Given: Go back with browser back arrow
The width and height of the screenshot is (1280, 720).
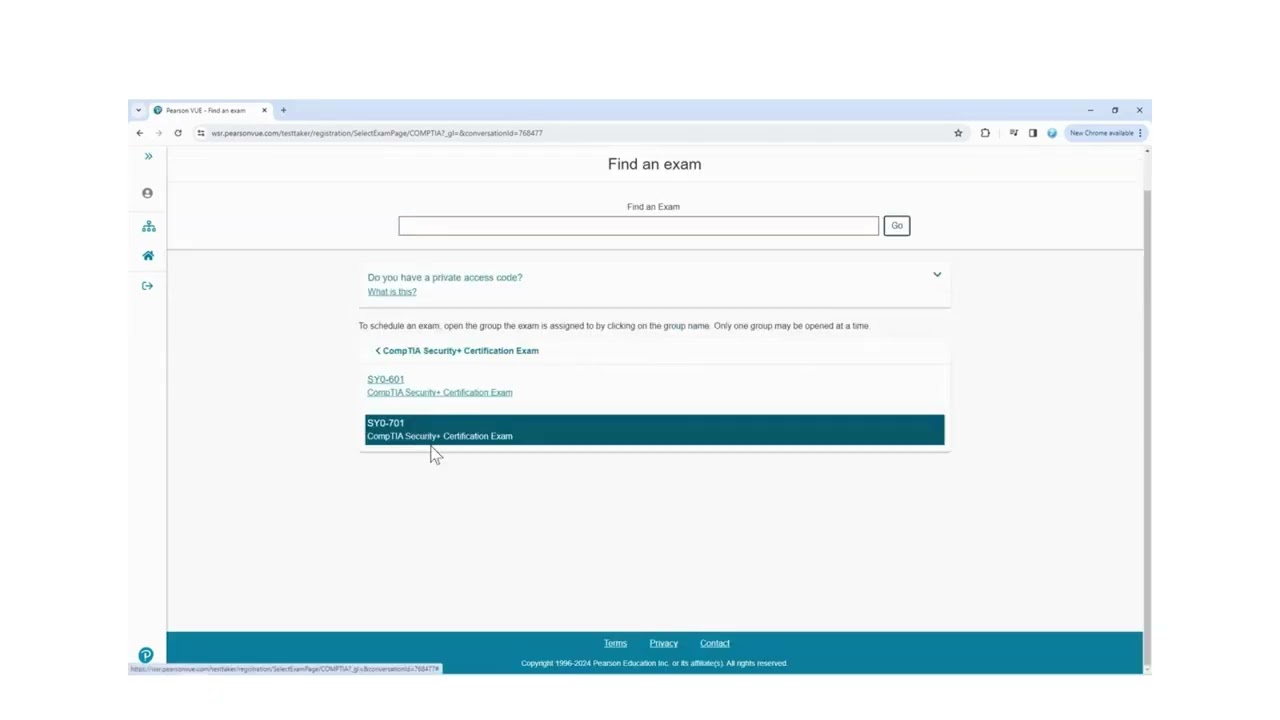Looking at the screenshot, I should 140,133.
